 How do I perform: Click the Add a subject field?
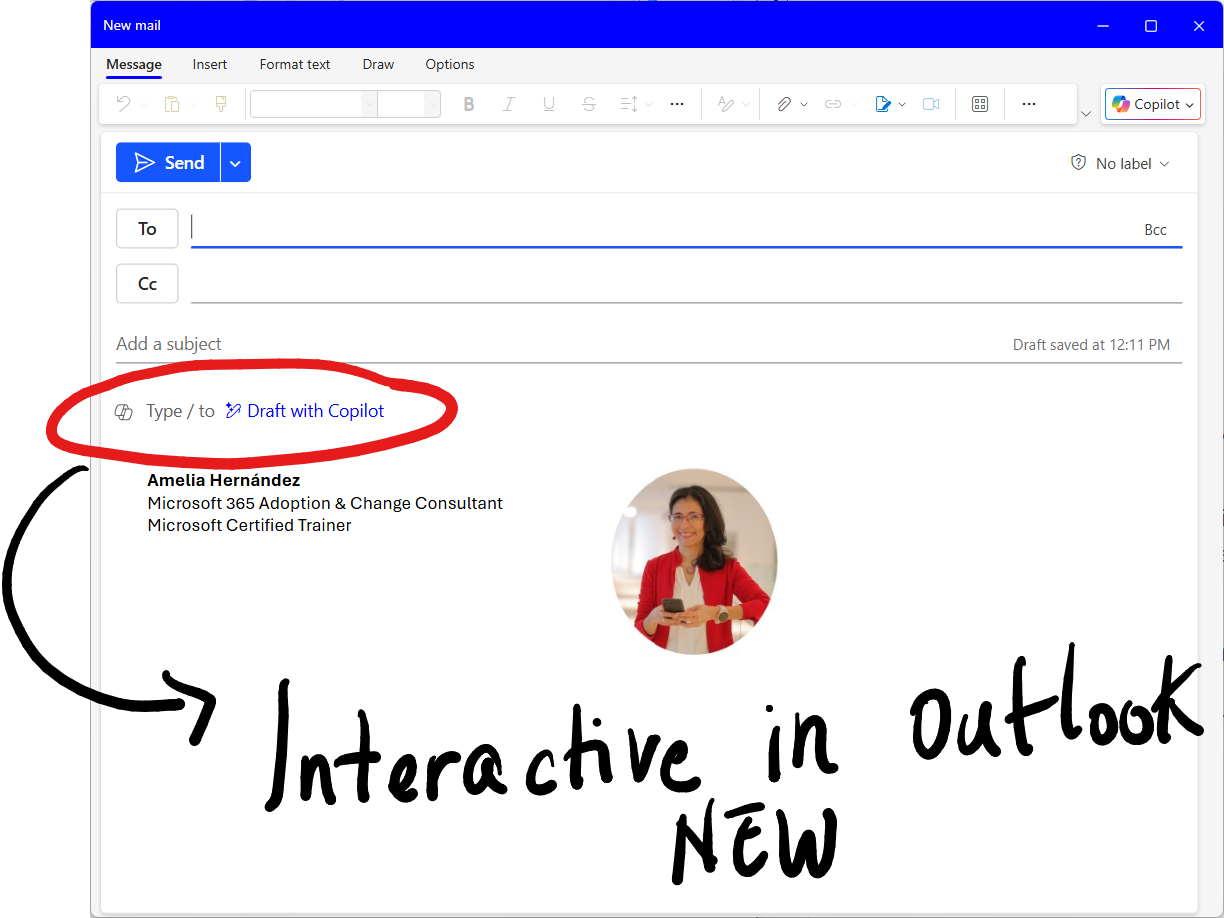point(500,344)
